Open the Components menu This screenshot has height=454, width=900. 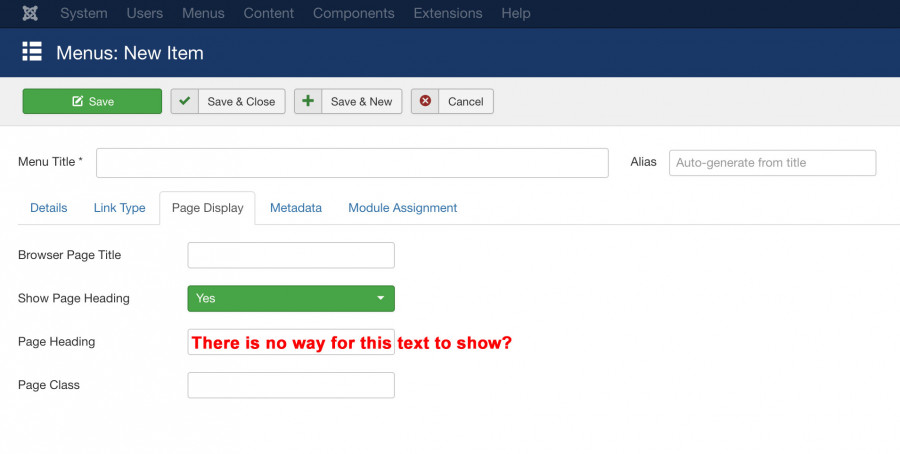tap(354, 13)
